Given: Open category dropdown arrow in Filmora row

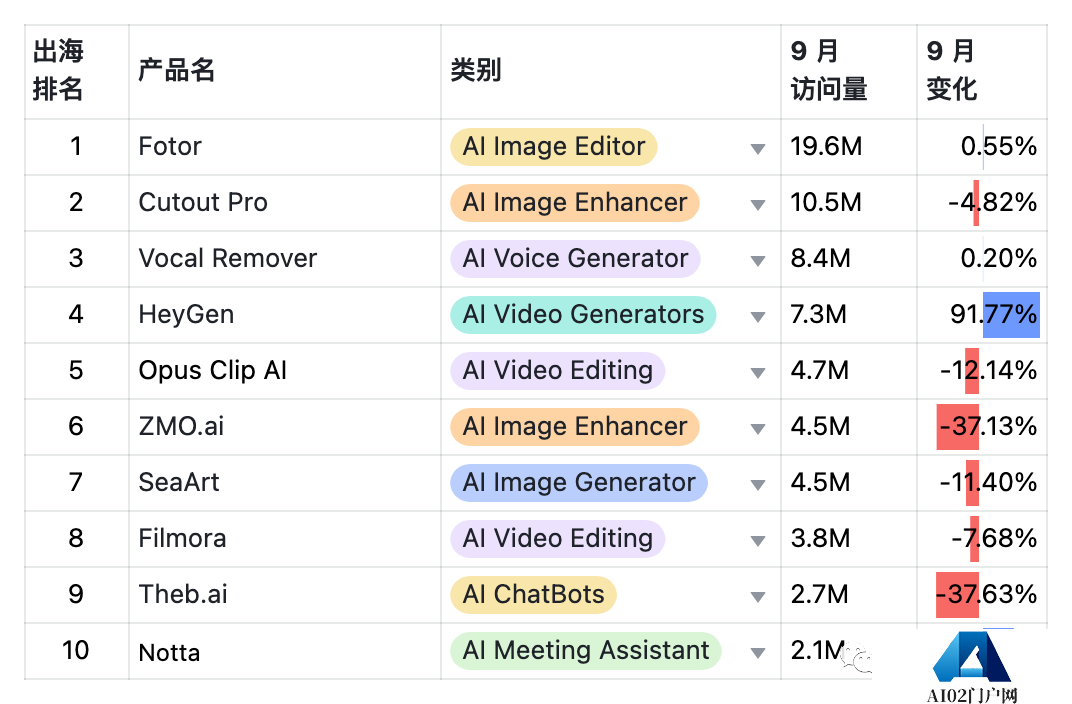Looking at the screenshot, I should [x=757, y=541].
